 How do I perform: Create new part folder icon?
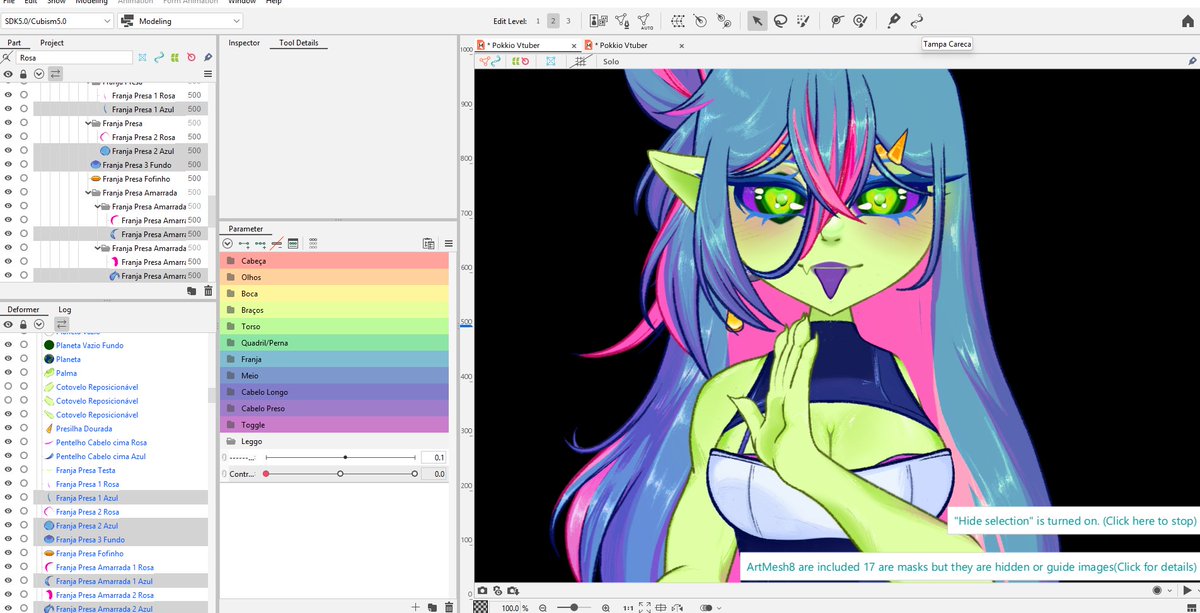[x=192, y=291]
